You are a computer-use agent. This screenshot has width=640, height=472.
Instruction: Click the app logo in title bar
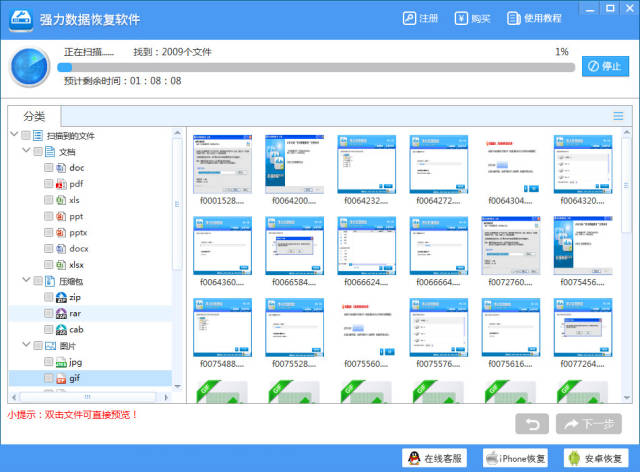(21, 19)
